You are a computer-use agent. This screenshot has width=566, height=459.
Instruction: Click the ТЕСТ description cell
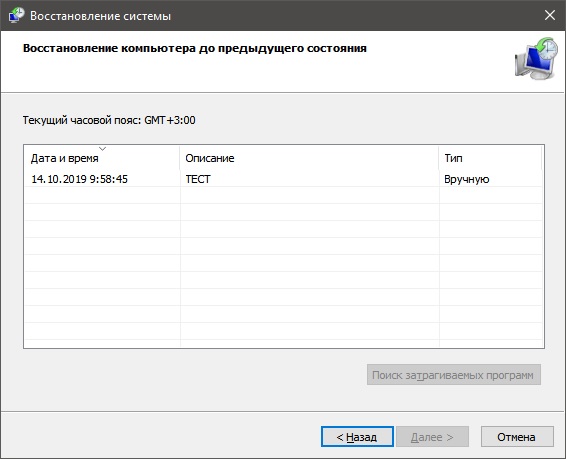click(x=198, y=179)
